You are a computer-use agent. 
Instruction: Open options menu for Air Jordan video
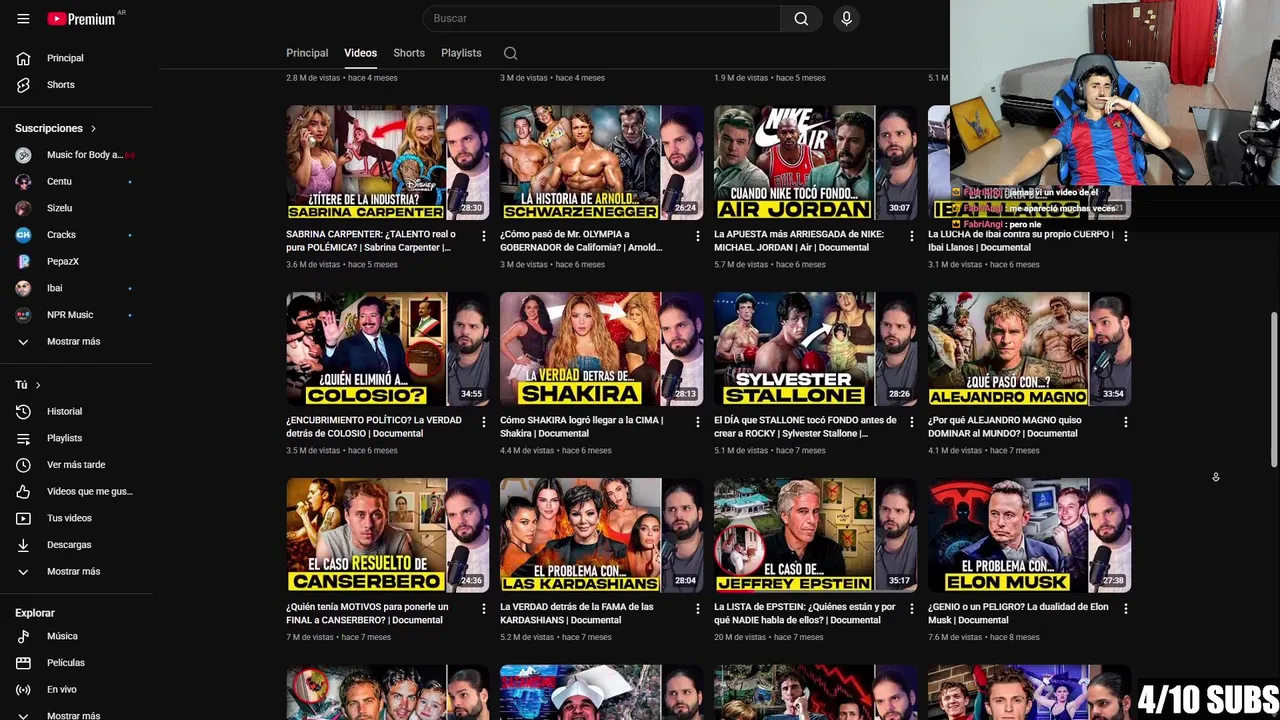point(911,236)
